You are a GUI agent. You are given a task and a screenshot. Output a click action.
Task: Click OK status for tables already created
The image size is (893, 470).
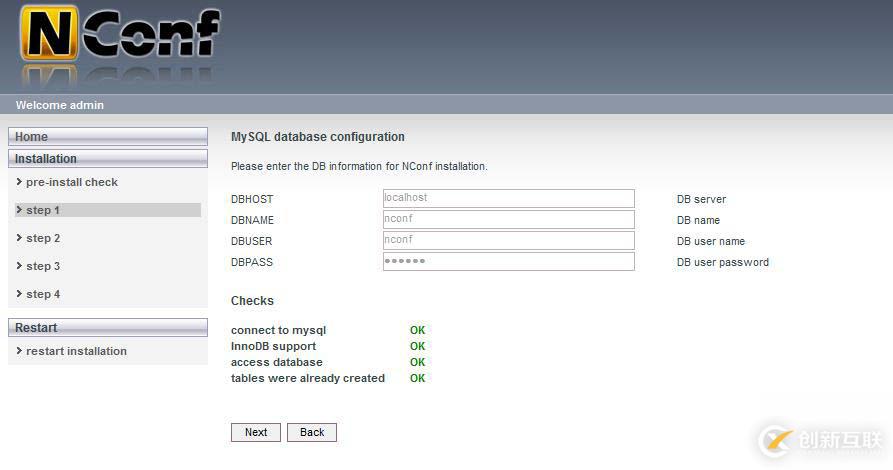[x=417, y=378]
